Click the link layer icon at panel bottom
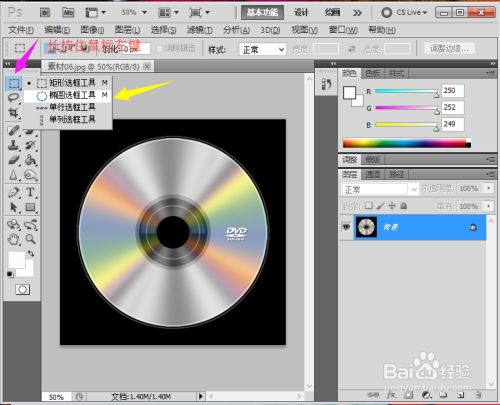Image resolution: width=500 pixels, height=405 pixels. coord(373,395)
